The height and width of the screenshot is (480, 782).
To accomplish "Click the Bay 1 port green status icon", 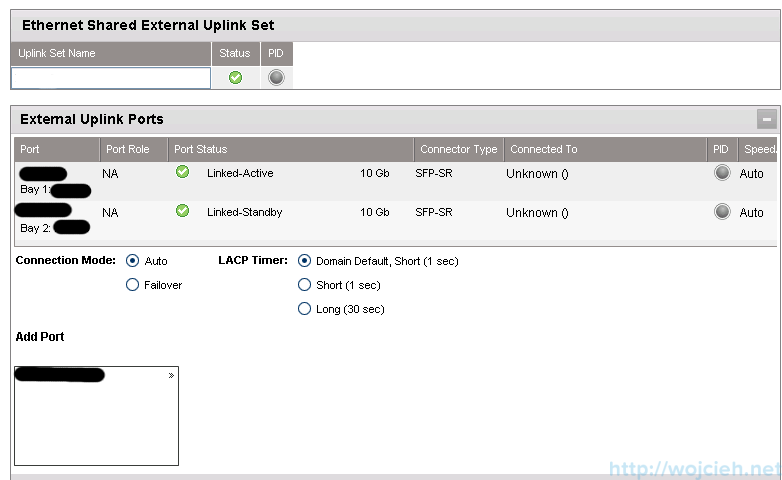I will pos(182,172).
